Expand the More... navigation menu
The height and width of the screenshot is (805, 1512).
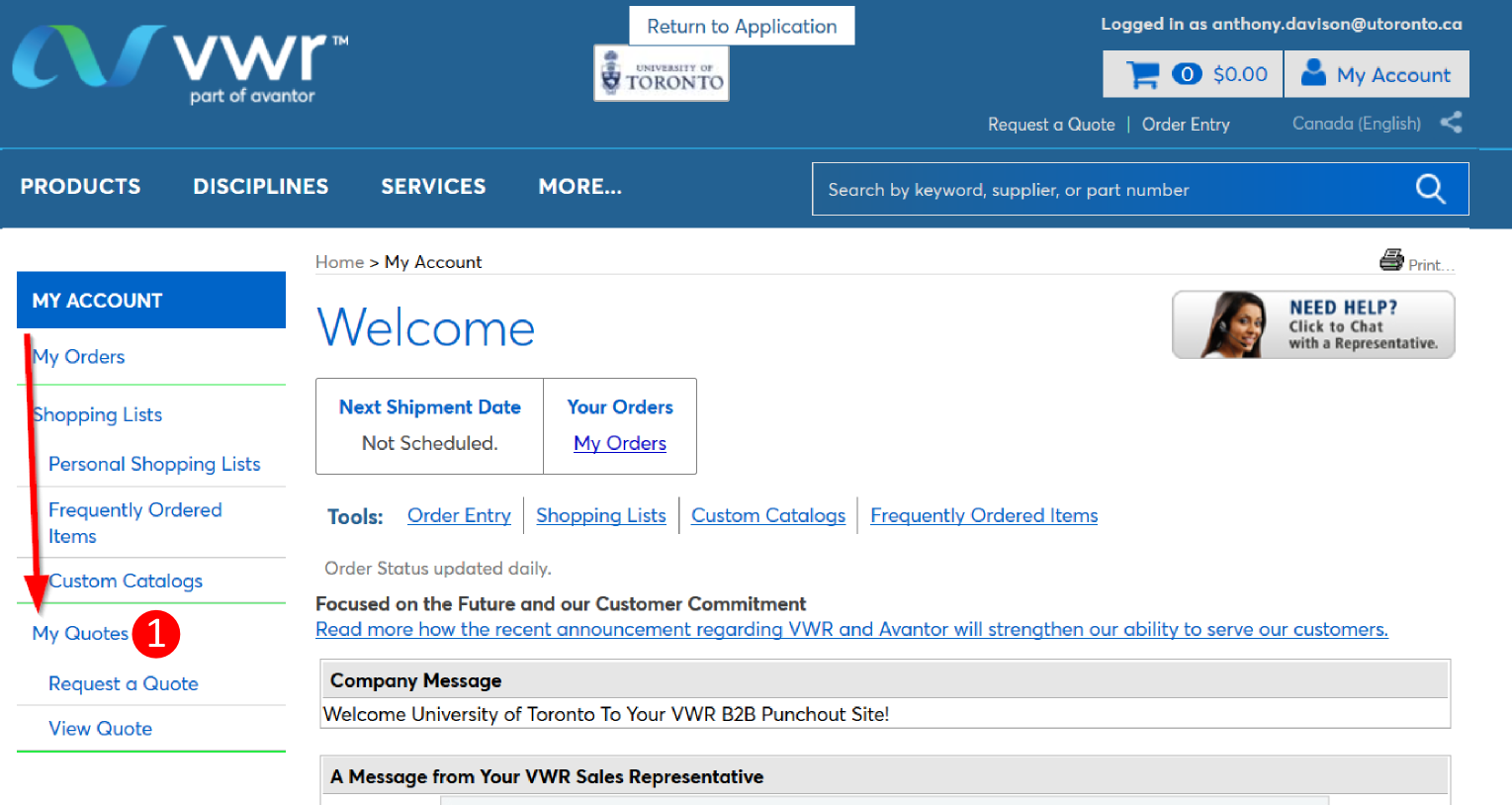pyautogui.click(x=579, y=187)
